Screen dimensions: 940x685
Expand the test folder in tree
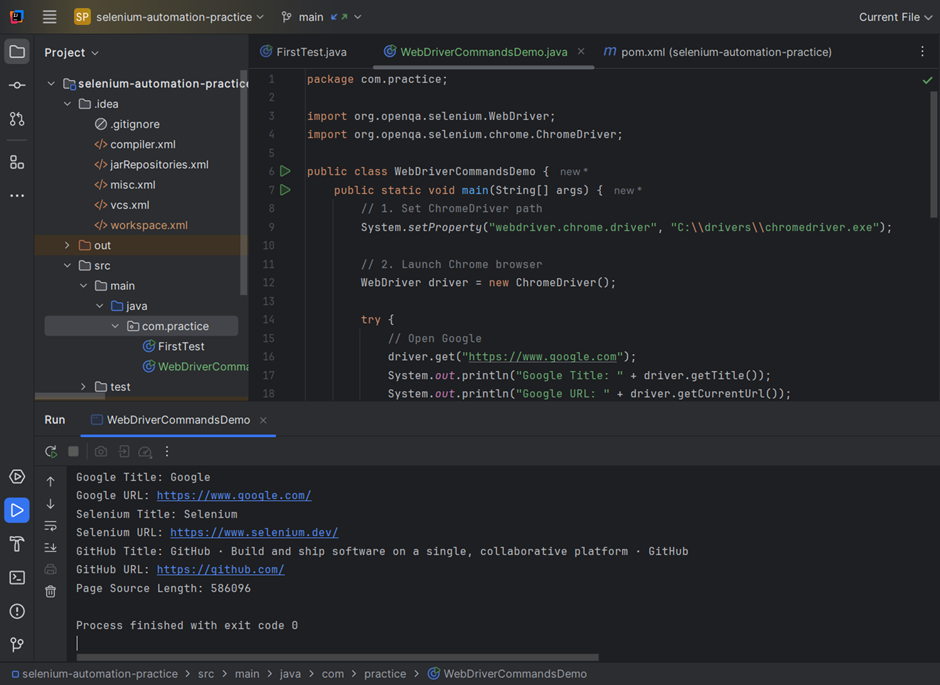(83, 387)
